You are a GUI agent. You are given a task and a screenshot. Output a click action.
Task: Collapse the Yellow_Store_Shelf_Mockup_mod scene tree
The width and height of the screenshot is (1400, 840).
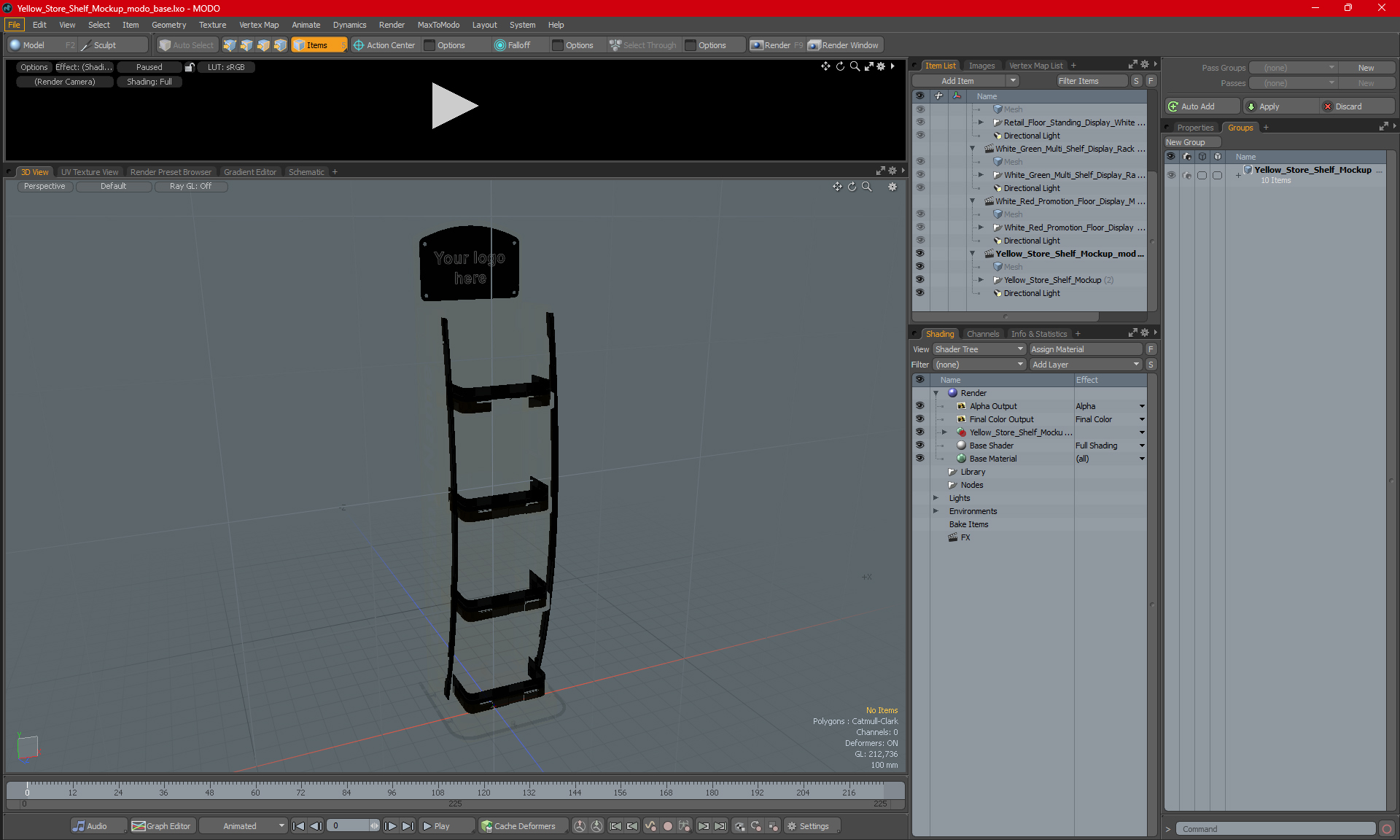pyautogui.click(x=972, y=254)
